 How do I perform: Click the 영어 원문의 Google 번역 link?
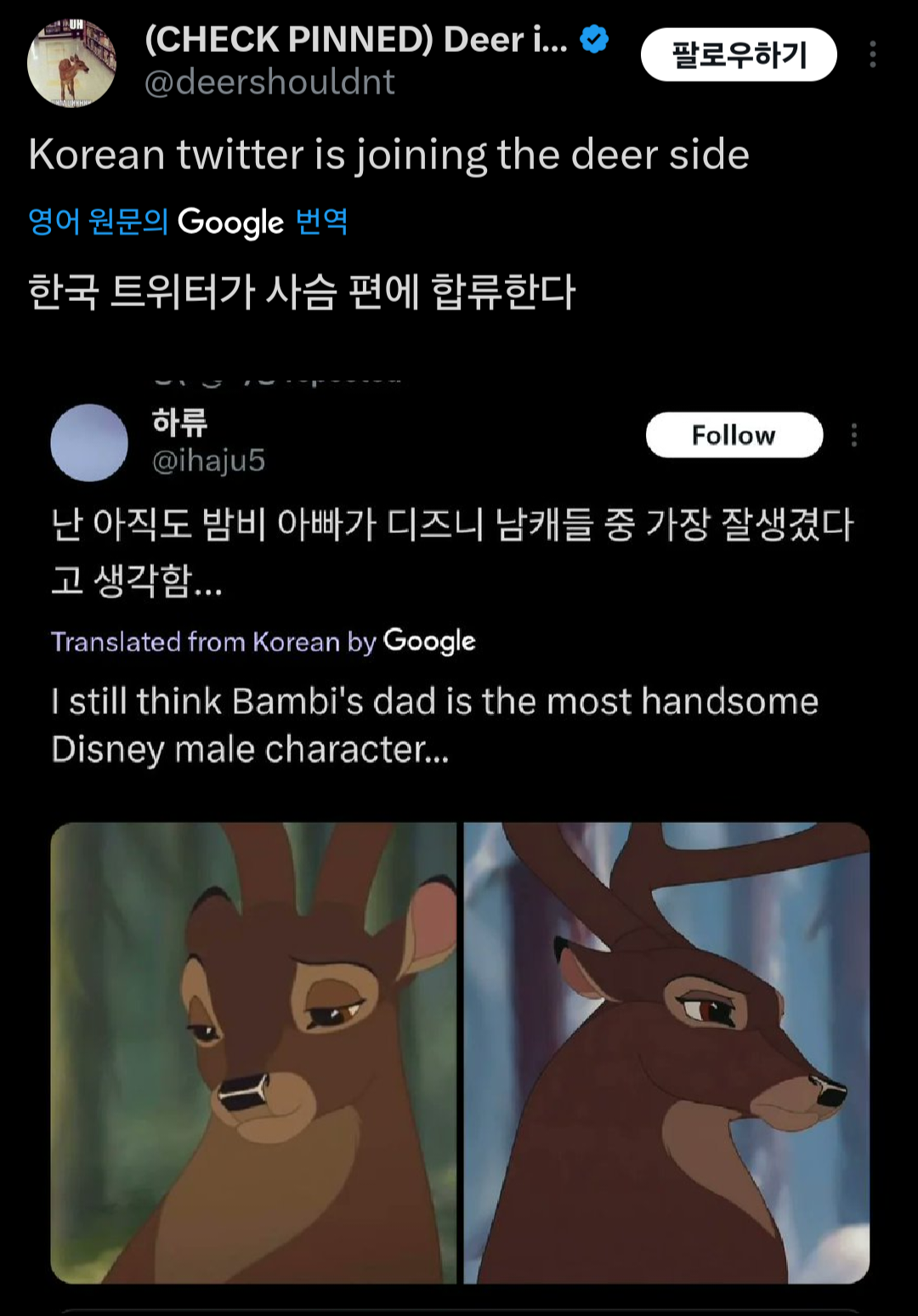pyautogui.click(x=187, y=222)
